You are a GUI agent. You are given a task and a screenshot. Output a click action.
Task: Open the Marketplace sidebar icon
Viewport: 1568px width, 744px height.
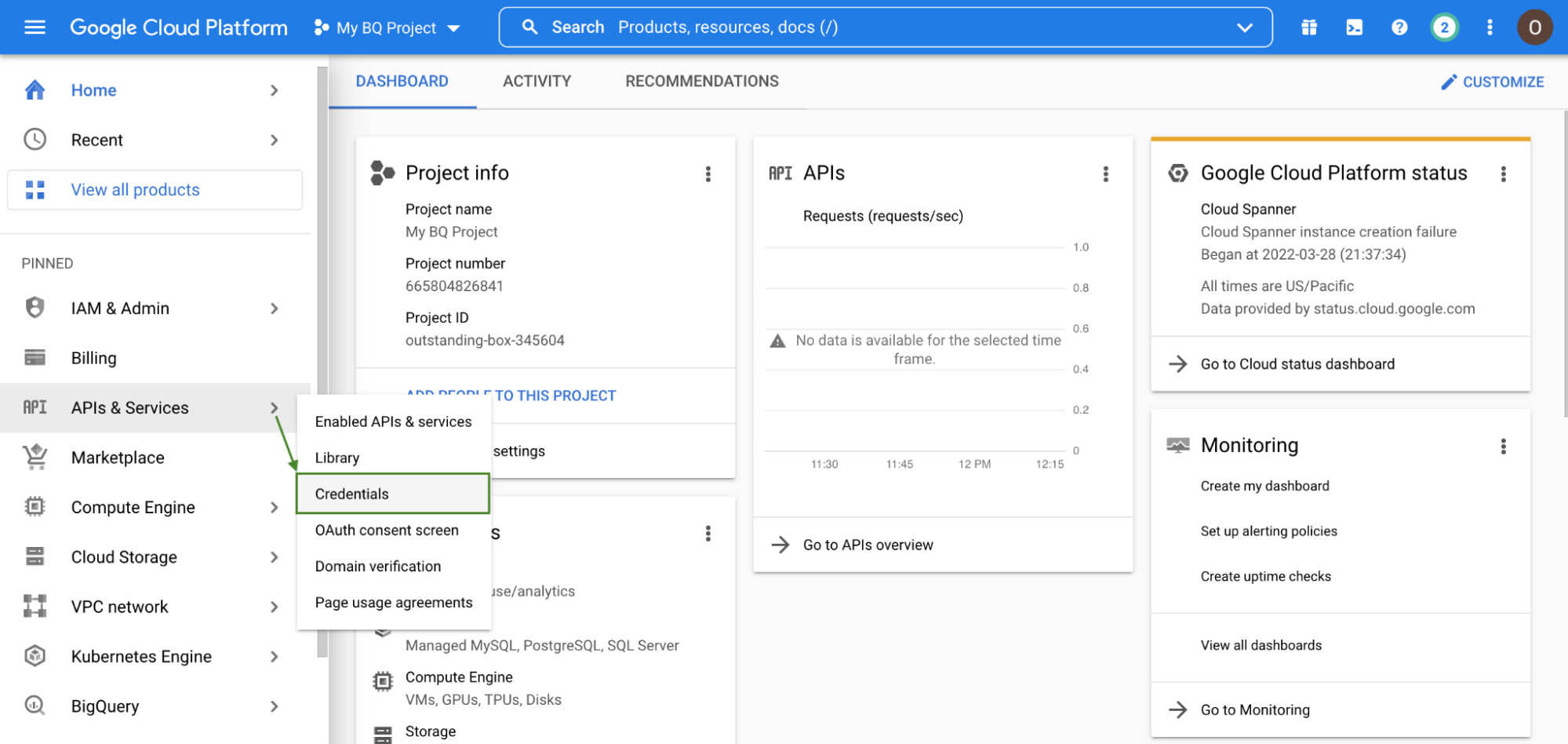click(35, 457)
